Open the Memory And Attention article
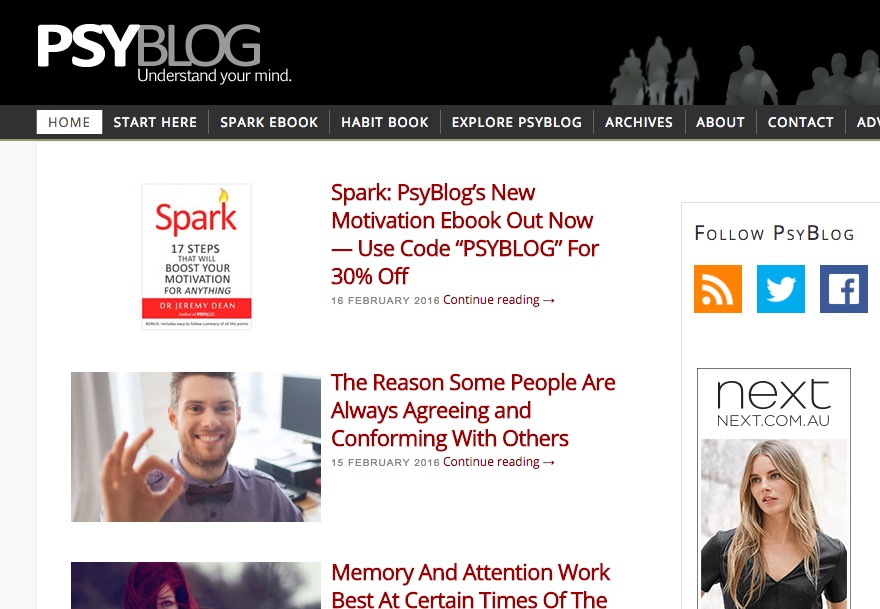The image size is (880, 609). click(x=470, y=585)
